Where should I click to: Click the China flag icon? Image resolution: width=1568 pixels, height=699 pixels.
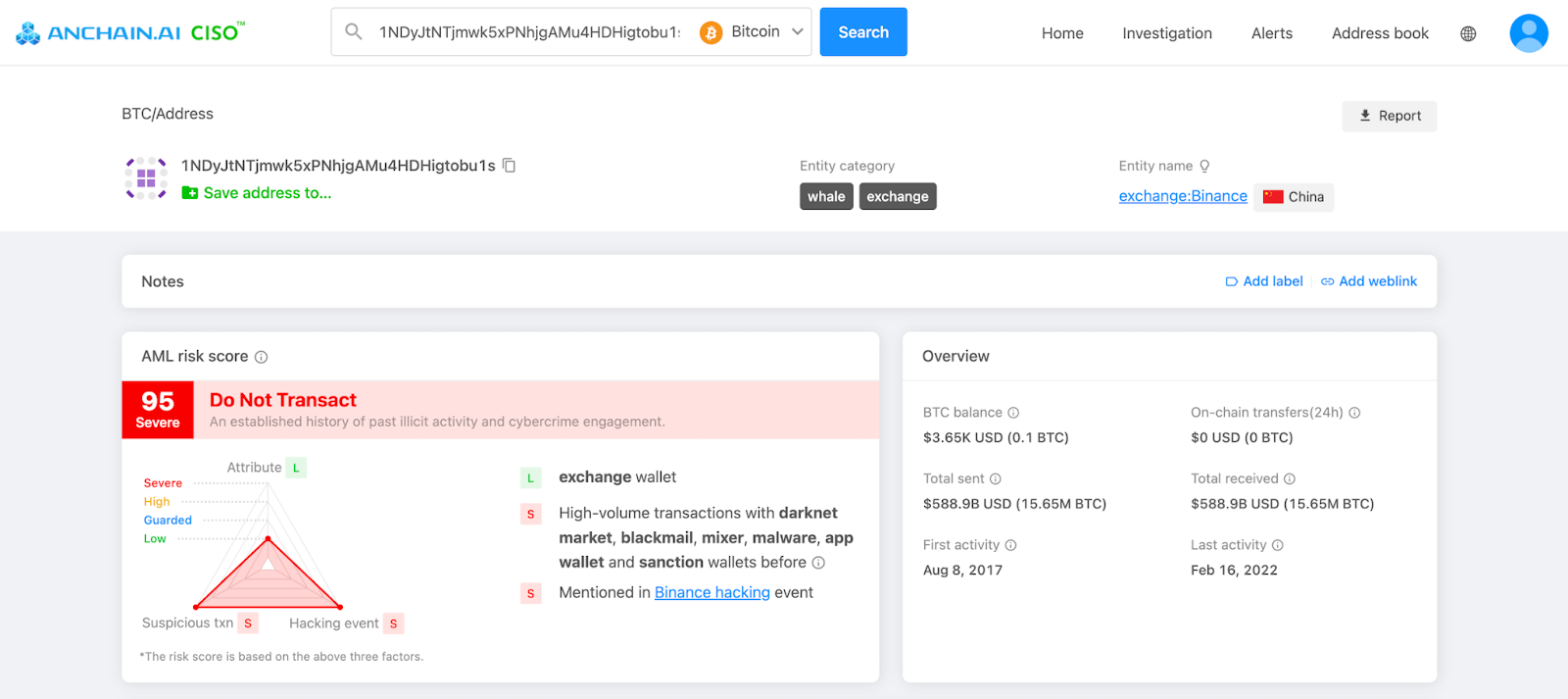[1273, 197]
